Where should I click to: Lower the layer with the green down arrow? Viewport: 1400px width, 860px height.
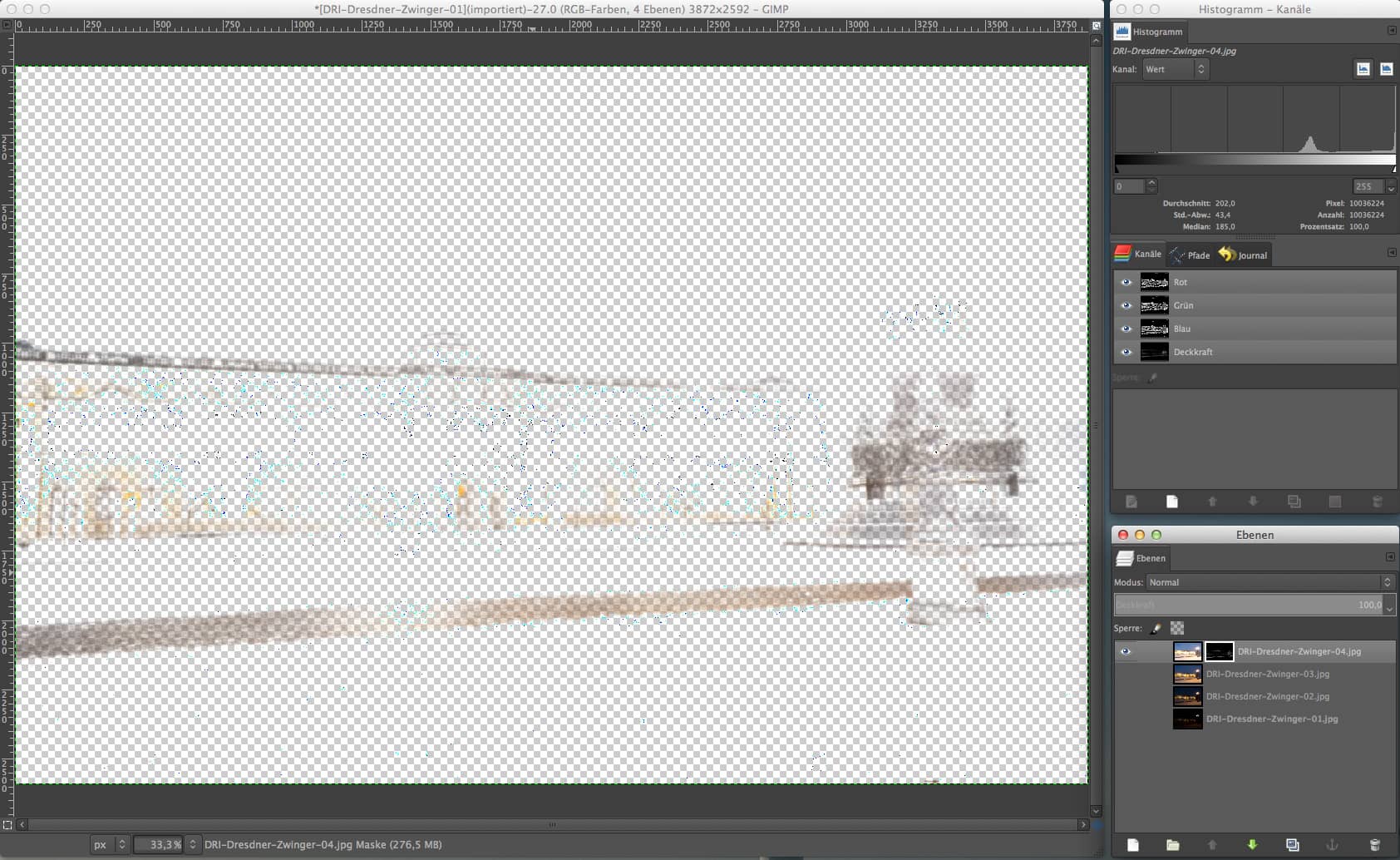click(x=1252, y=845)
